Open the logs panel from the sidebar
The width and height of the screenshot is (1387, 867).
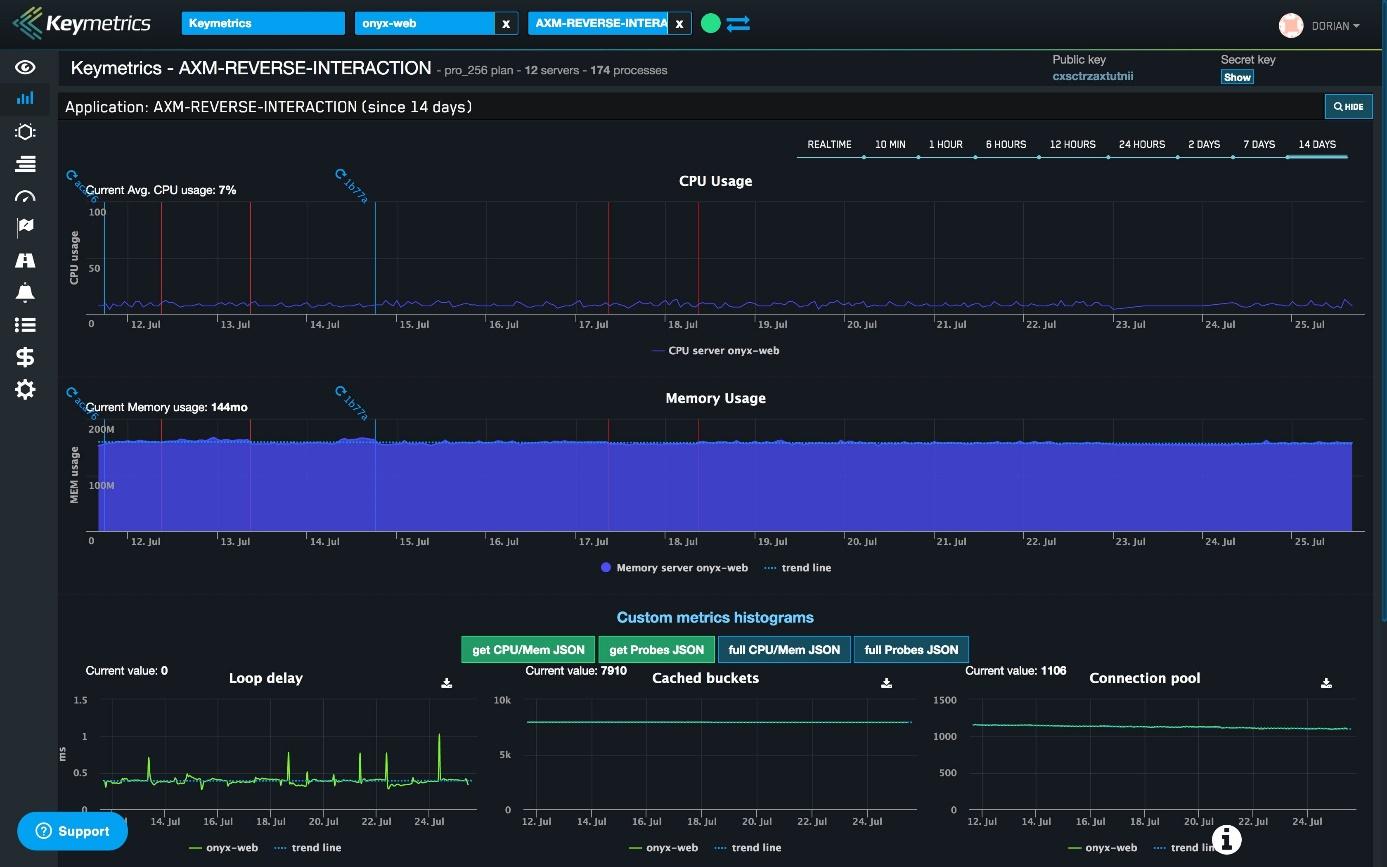pos(25,163)
